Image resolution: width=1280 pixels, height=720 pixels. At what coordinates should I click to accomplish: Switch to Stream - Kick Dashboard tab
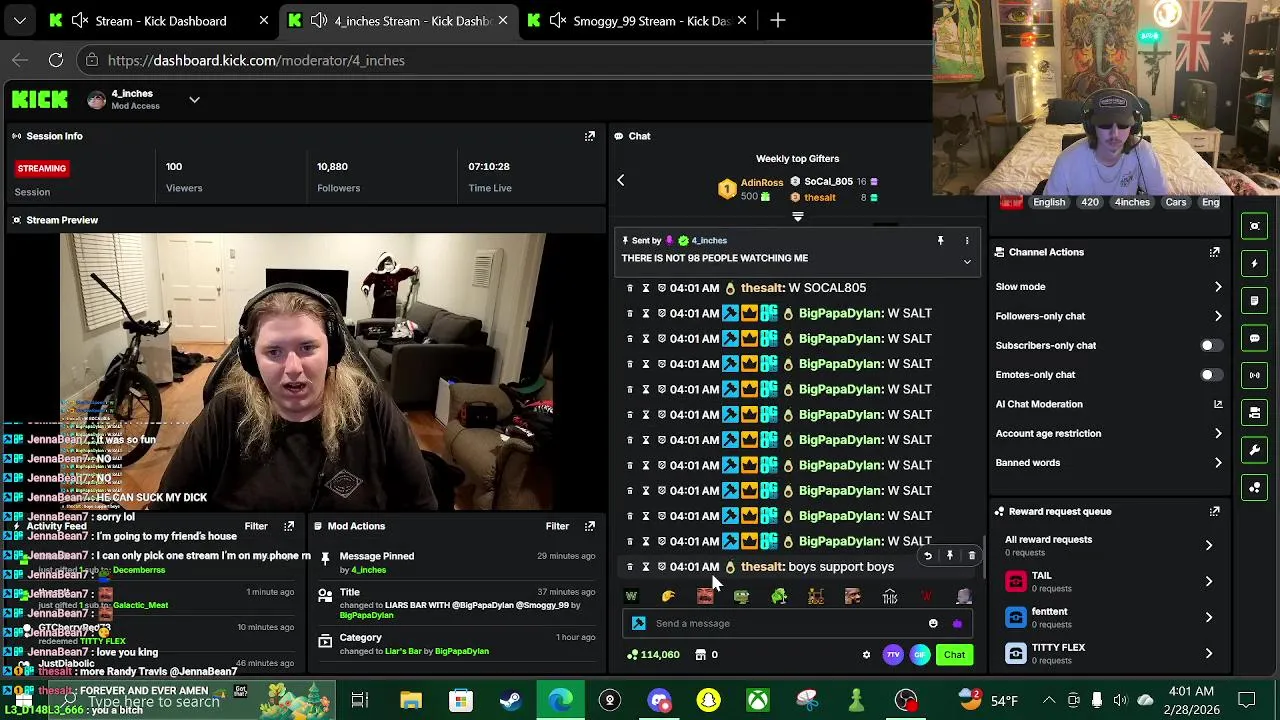pyautogui.click(x=160, y=20)
